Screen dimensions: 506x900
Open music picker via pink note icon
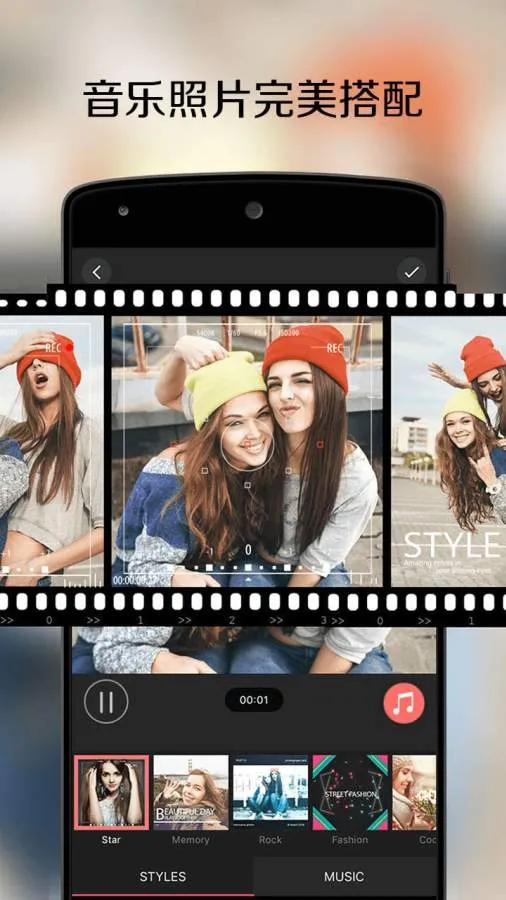click(x=404, y=703)
